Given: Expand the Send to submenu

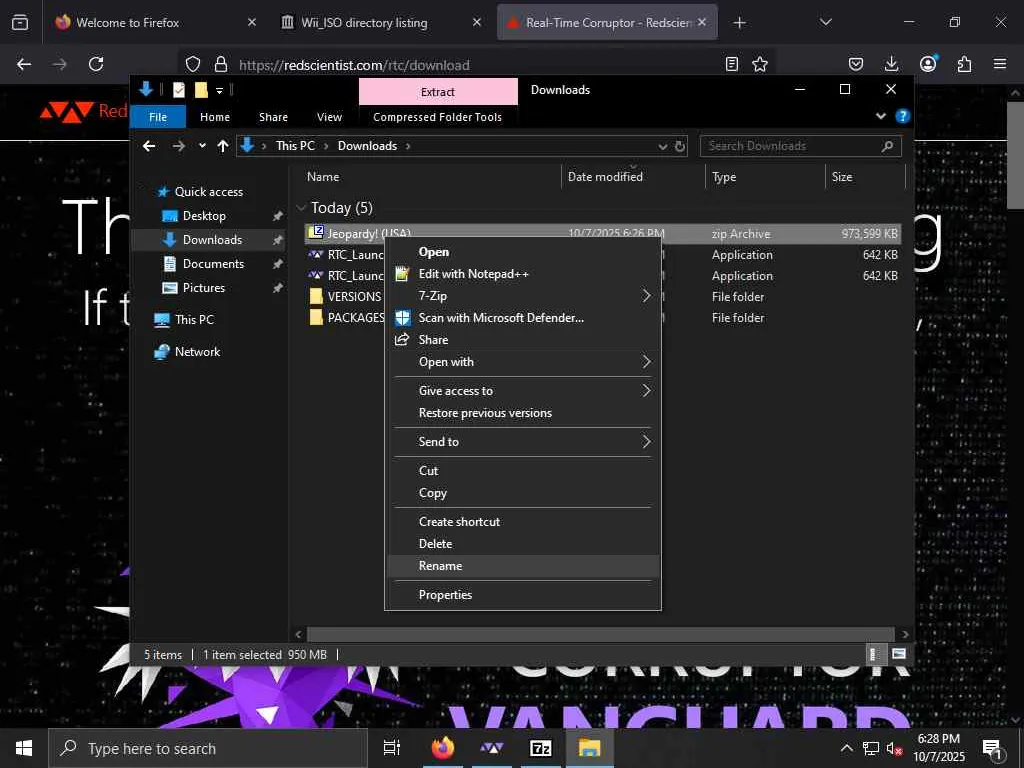Looking at the screenshot, I should tap(522, 441).
